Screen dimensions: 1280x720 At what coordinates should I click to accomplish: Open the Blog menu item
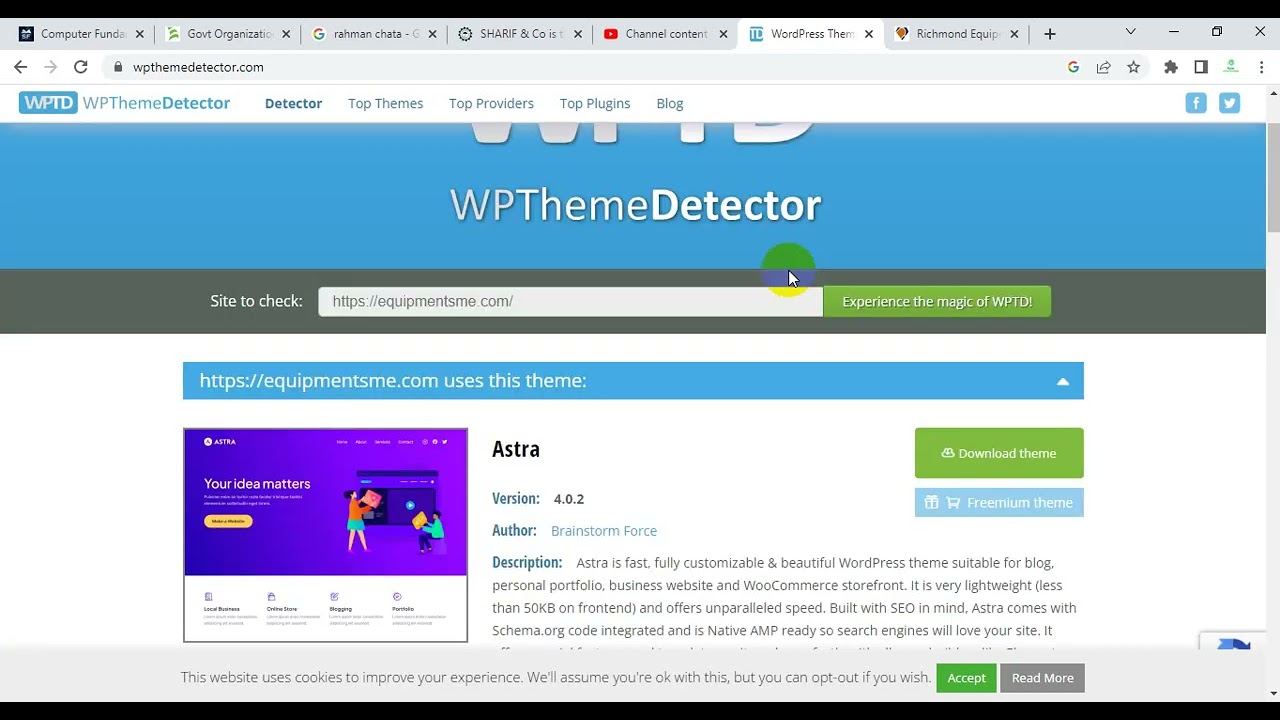[x=670, y=103]
